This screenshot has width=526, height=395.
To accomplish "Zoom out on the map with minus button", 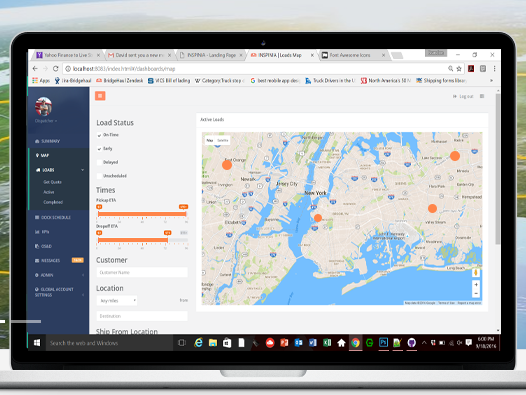I will pos(476,293).
